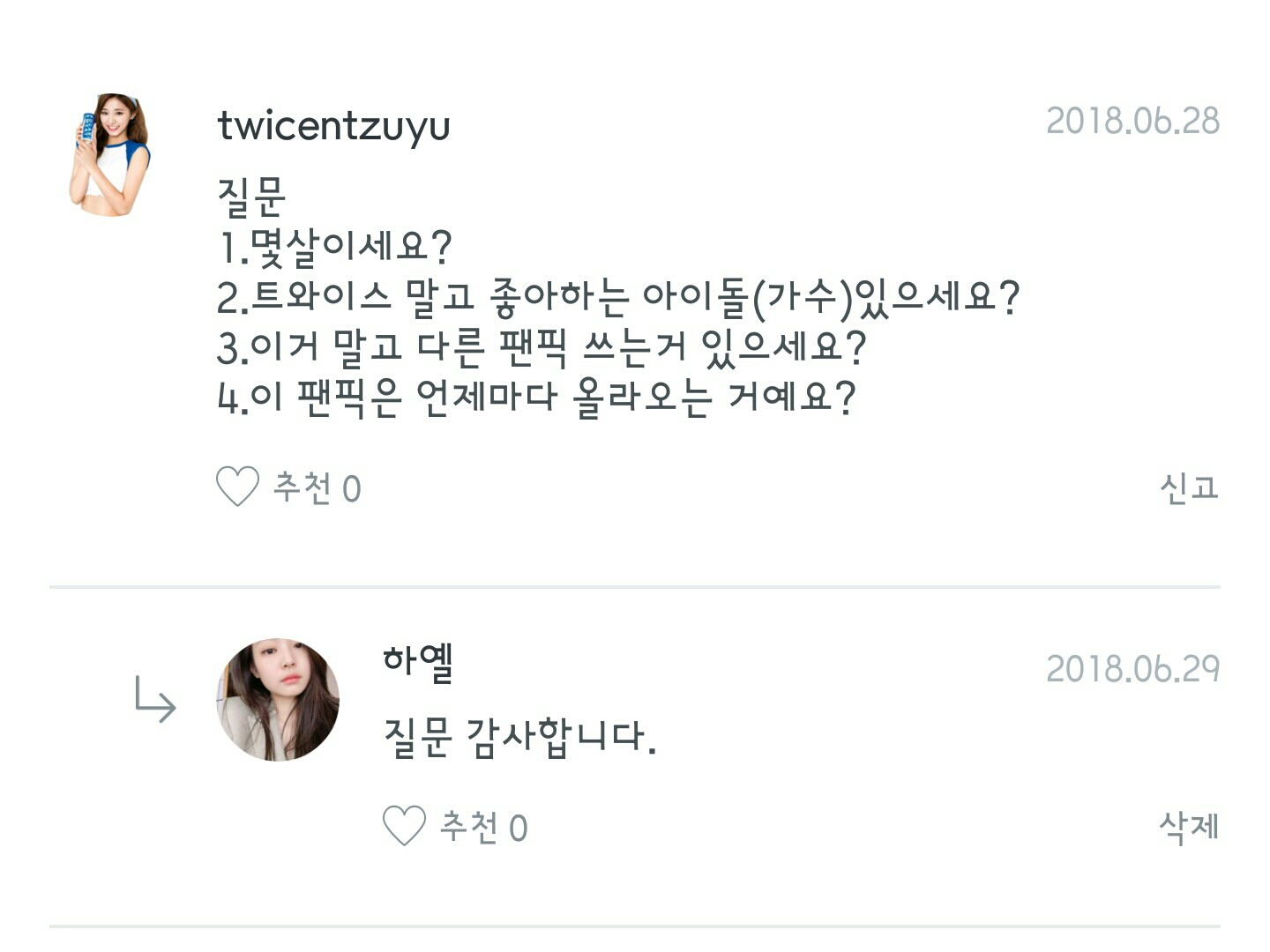This screenshot has width=1270, height=952.
Task: Click the 2018.06.29 date stamp
Action: click(x=1132, y=670)
